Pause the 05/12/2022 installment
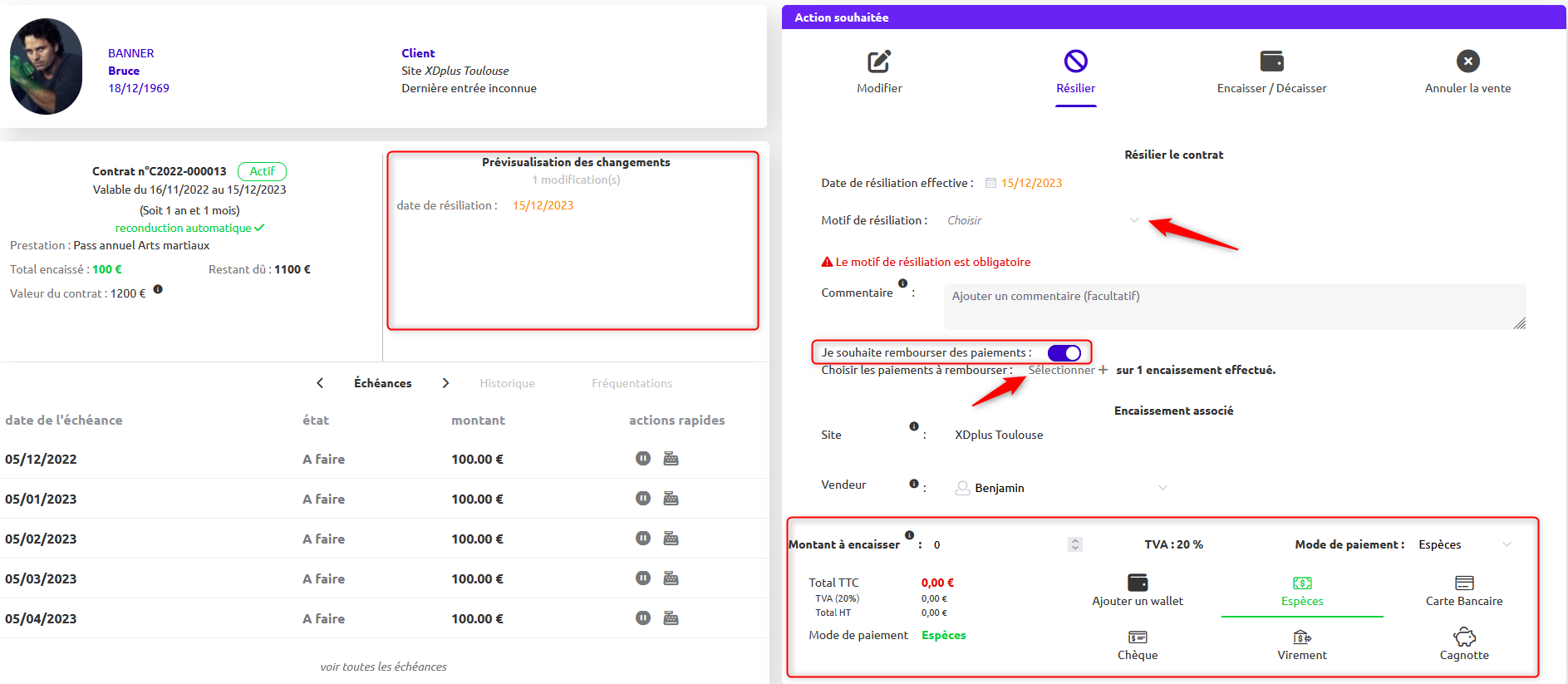1568x684 pixels. 642,459
